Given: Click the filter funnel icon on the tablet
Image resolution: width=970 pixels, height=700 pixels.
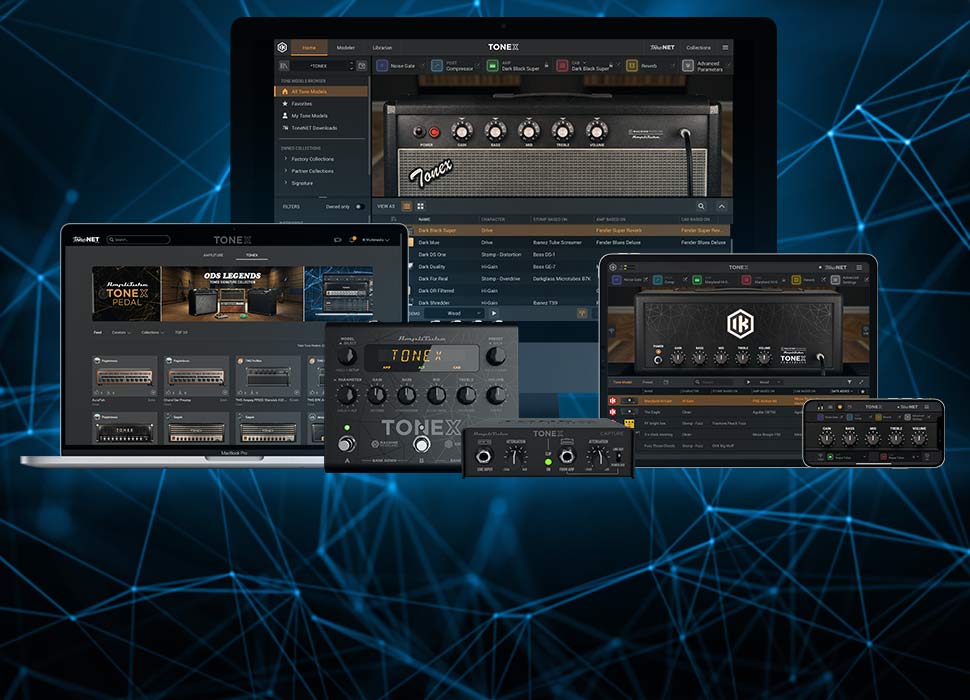Looking at the screenshot, I should pyautogui.click(x=850, y=382).
